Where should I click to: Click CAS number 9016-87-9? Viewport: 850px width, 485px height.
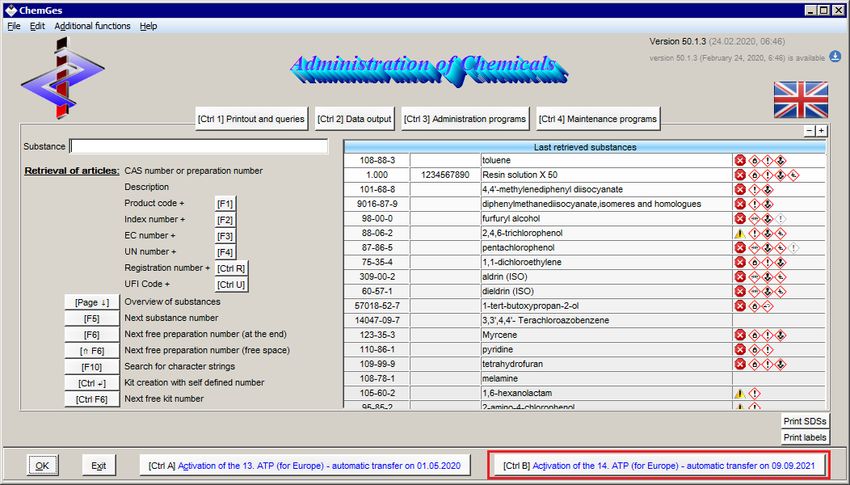(x=377, y=204)
